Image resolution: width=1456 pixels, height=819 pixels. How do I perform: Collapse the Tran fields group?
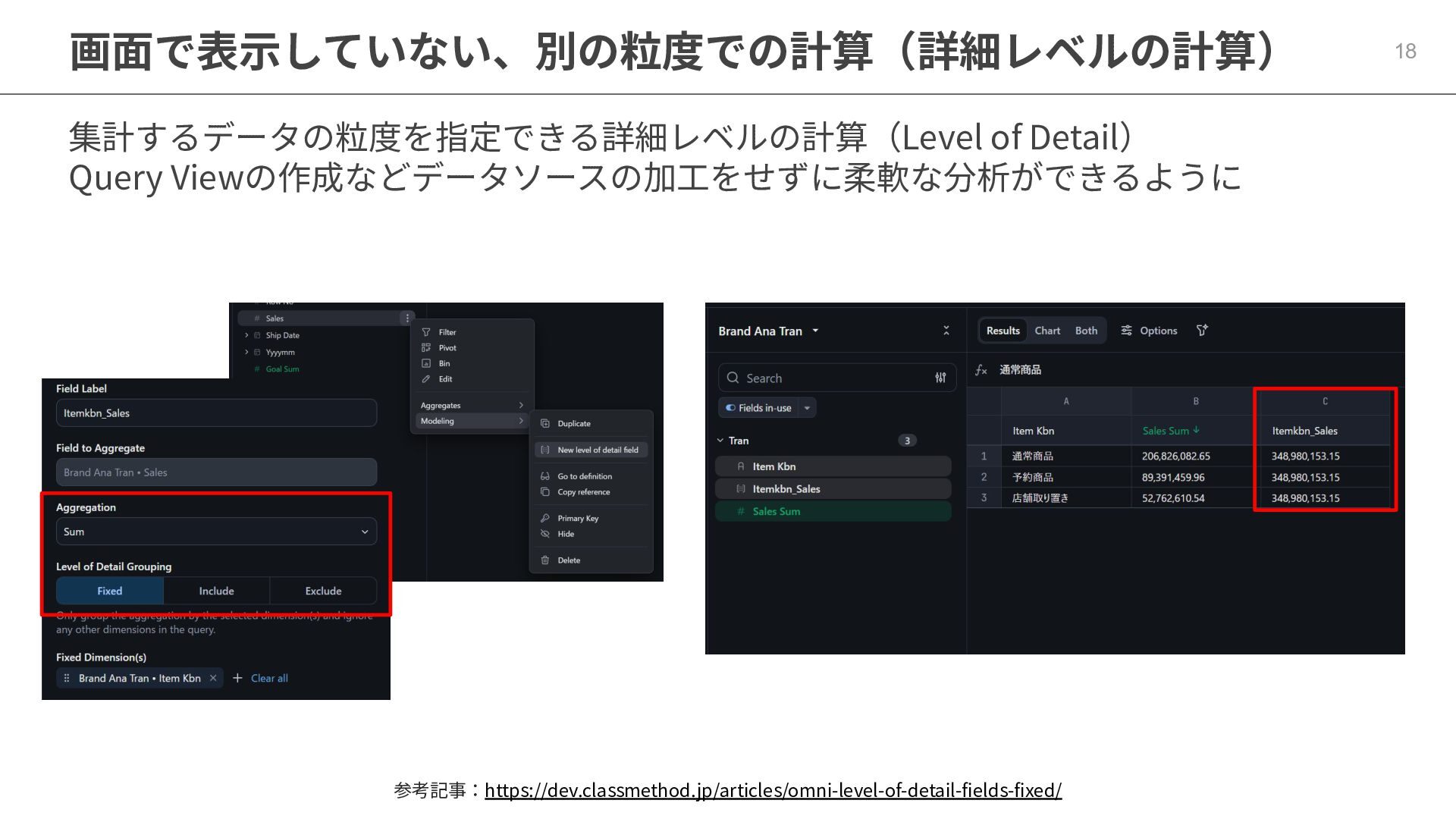click(720, 441)
